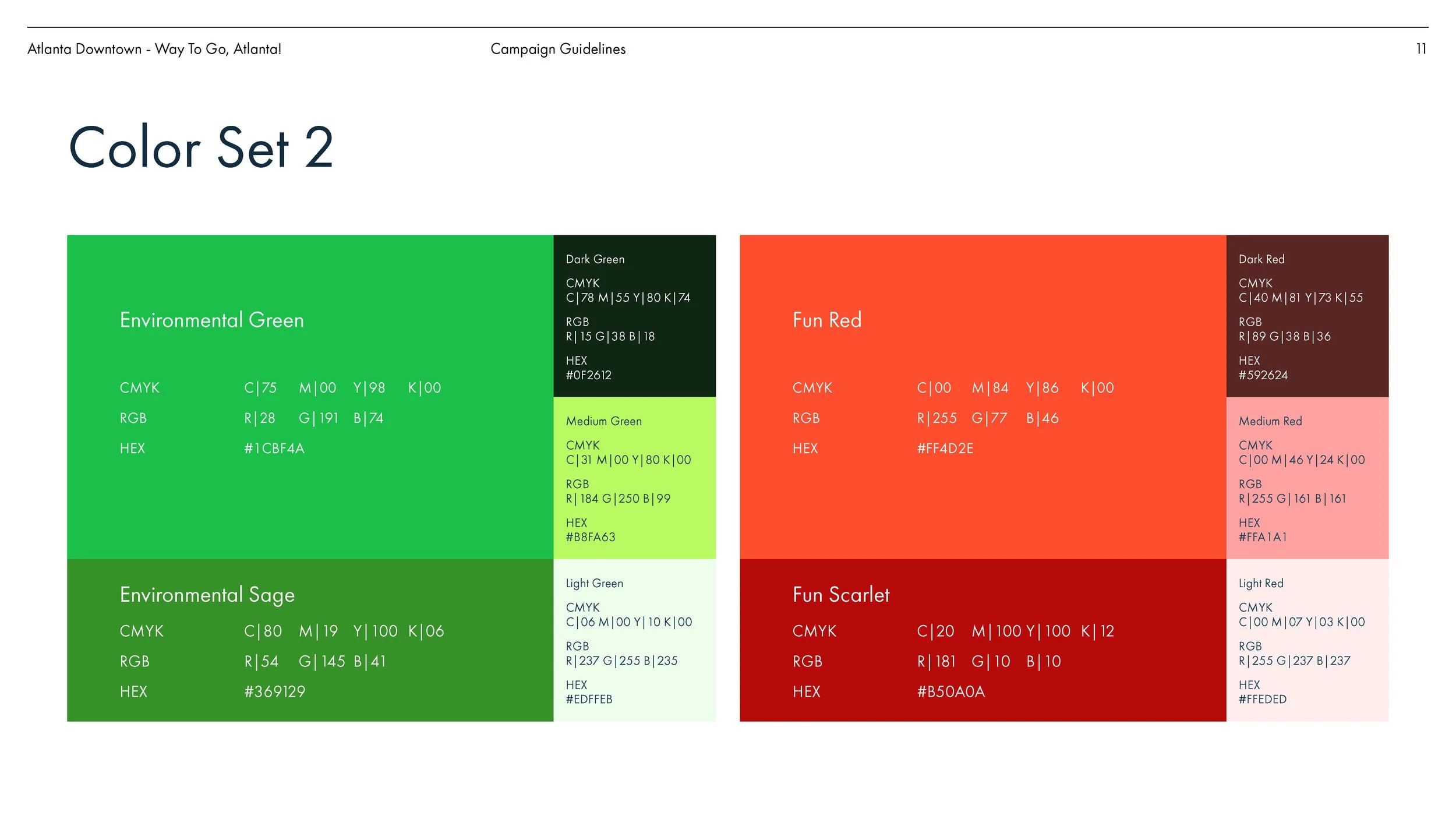Click the Campaign Guidelines header text

(558, 49)
